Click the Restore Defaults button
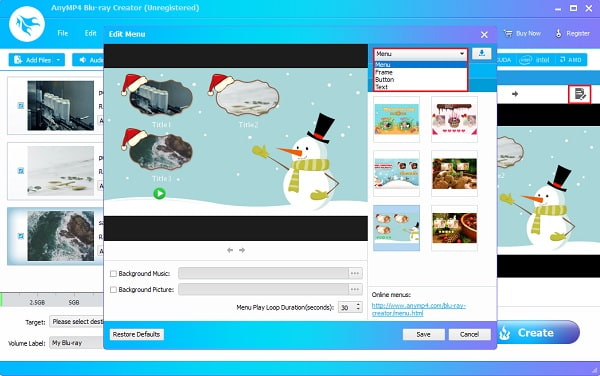 (x=137, y=334)
